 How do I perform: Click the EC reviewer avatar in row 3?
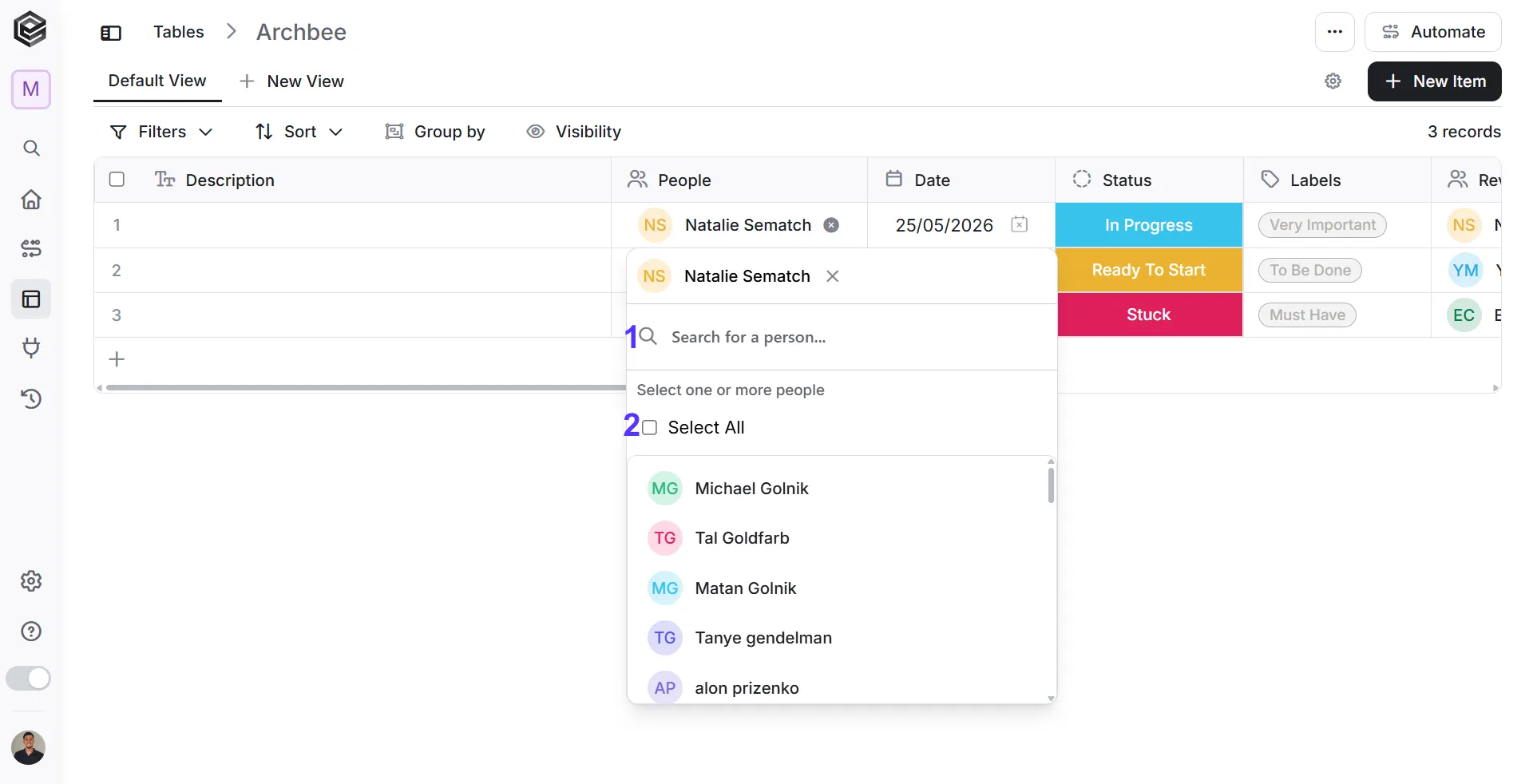(1464, 315)
